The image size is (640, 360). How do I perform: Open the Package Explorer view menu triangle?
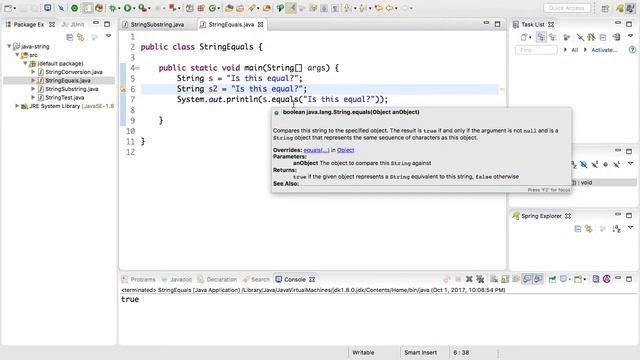point(109,36)
